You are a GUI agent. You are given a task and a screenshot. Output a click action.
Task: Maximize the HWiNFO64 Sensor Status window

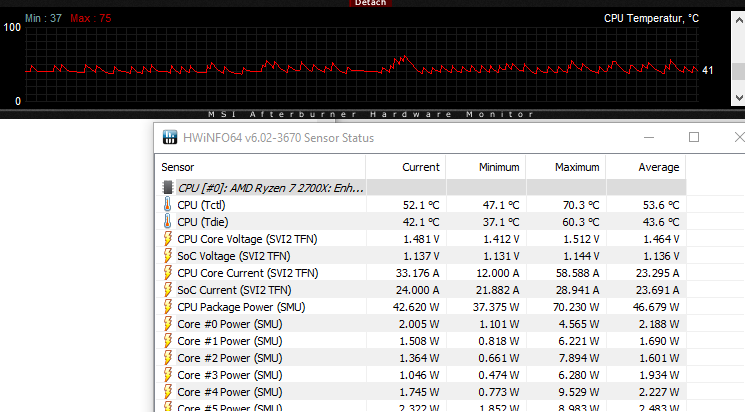pyautogui.click(x=694, y=137)
